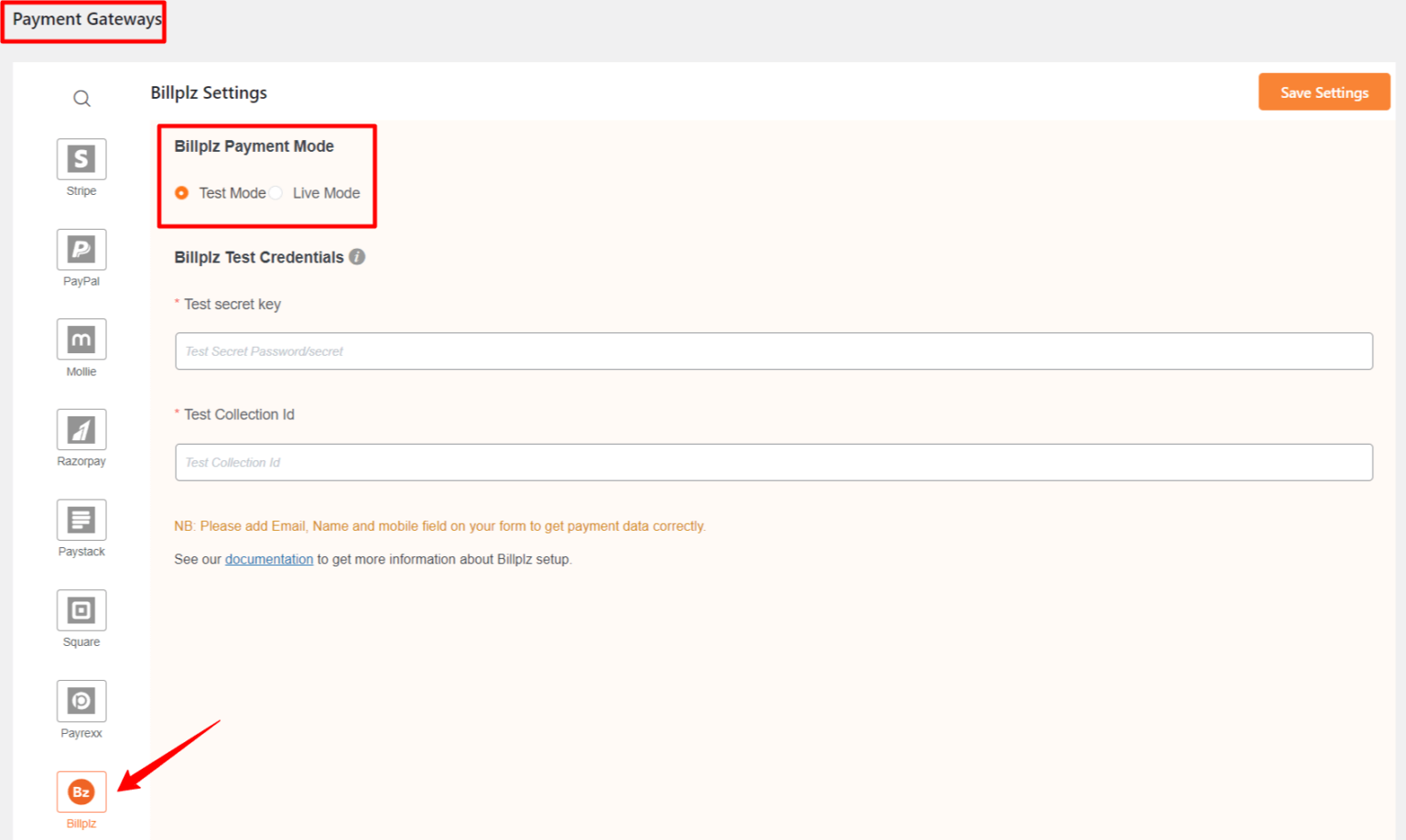The height and width of the screenshot is (840, 1406).
Task: Click the Razorpay gateway icon
Action: (x=81, y=428)
